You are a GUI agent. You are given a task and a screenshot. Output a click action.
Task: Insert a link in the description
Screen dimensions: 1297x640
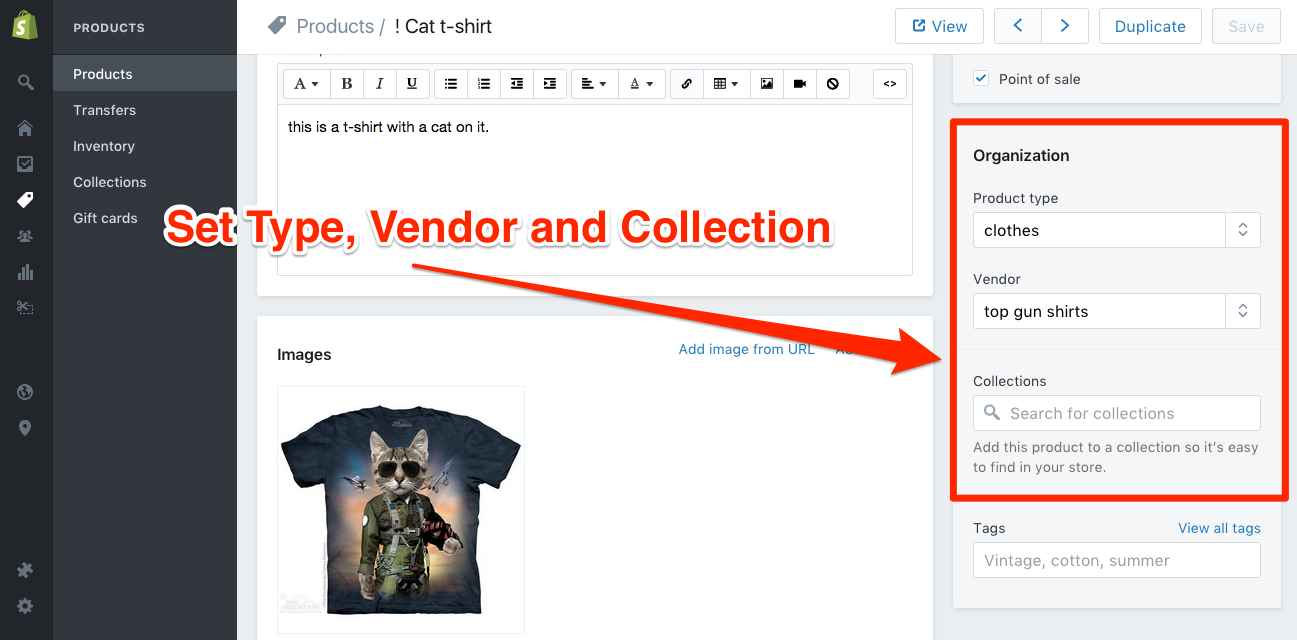687,84
